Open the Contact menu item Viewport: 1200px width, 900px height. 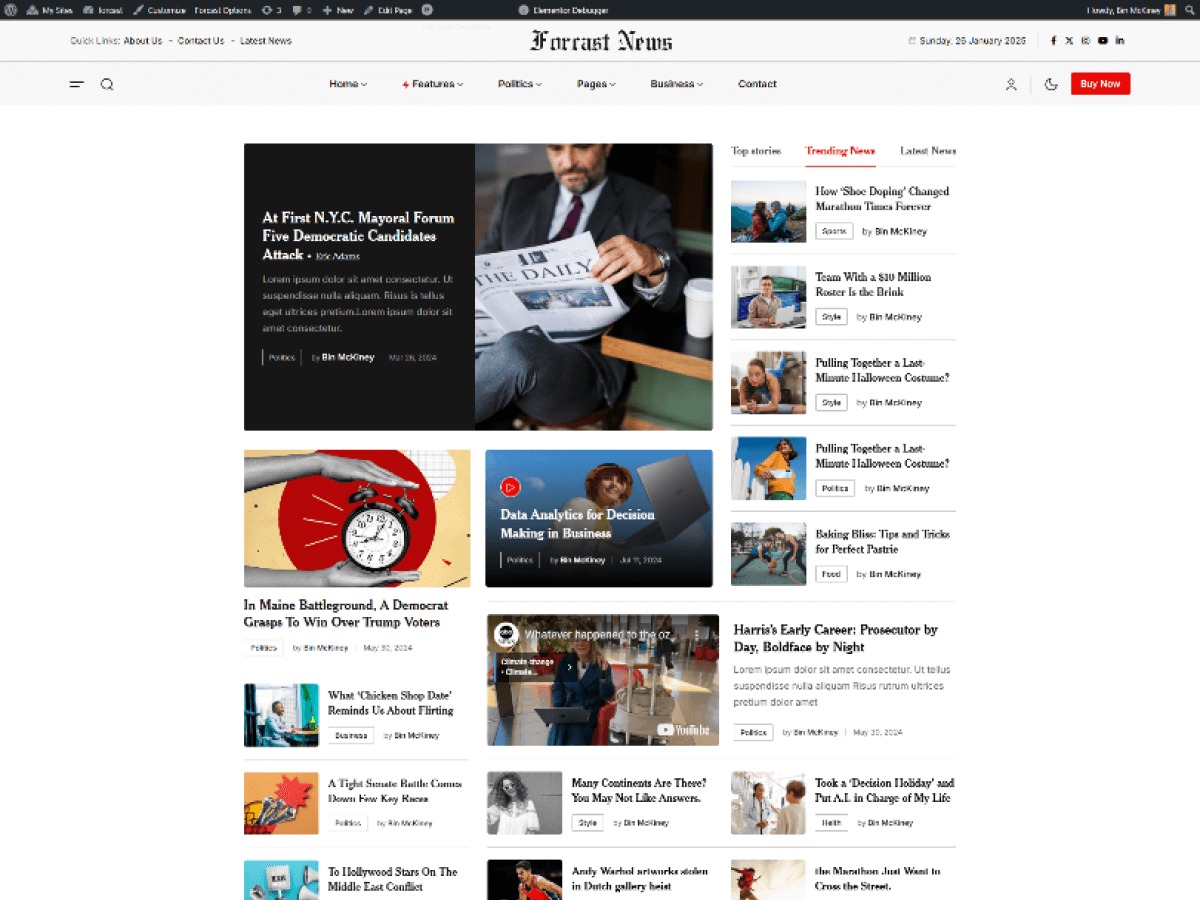coord(757,84)
